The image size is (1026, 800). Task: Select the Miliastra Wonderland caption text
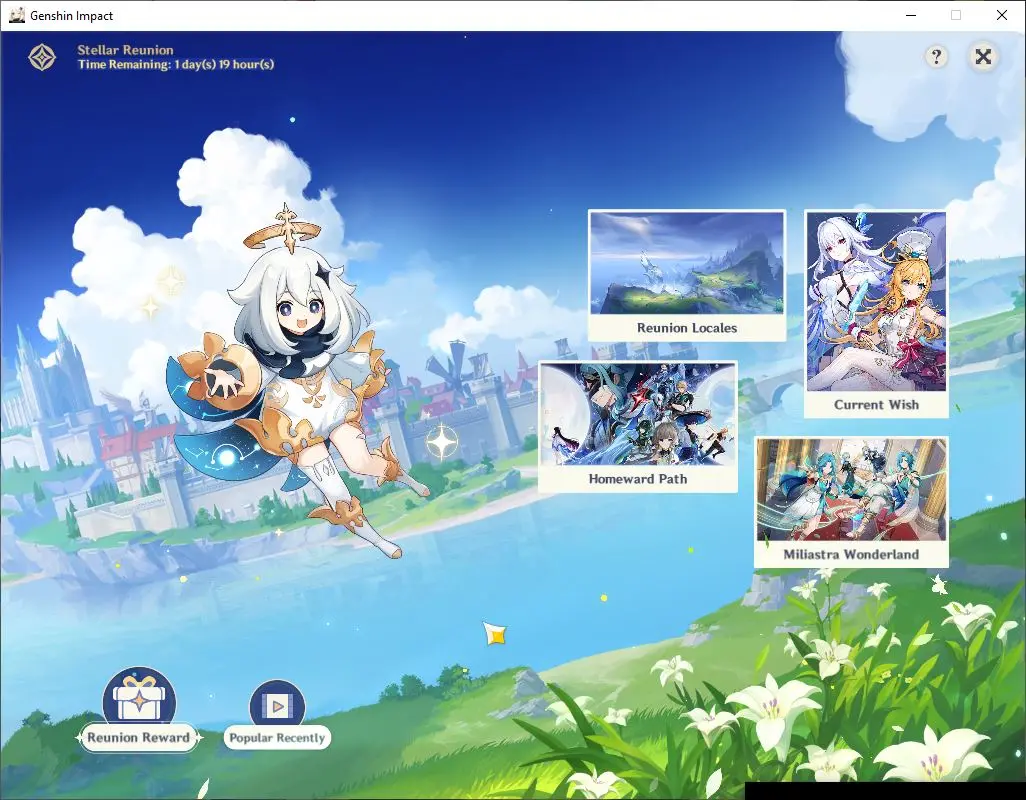click(x=851, y=554)
